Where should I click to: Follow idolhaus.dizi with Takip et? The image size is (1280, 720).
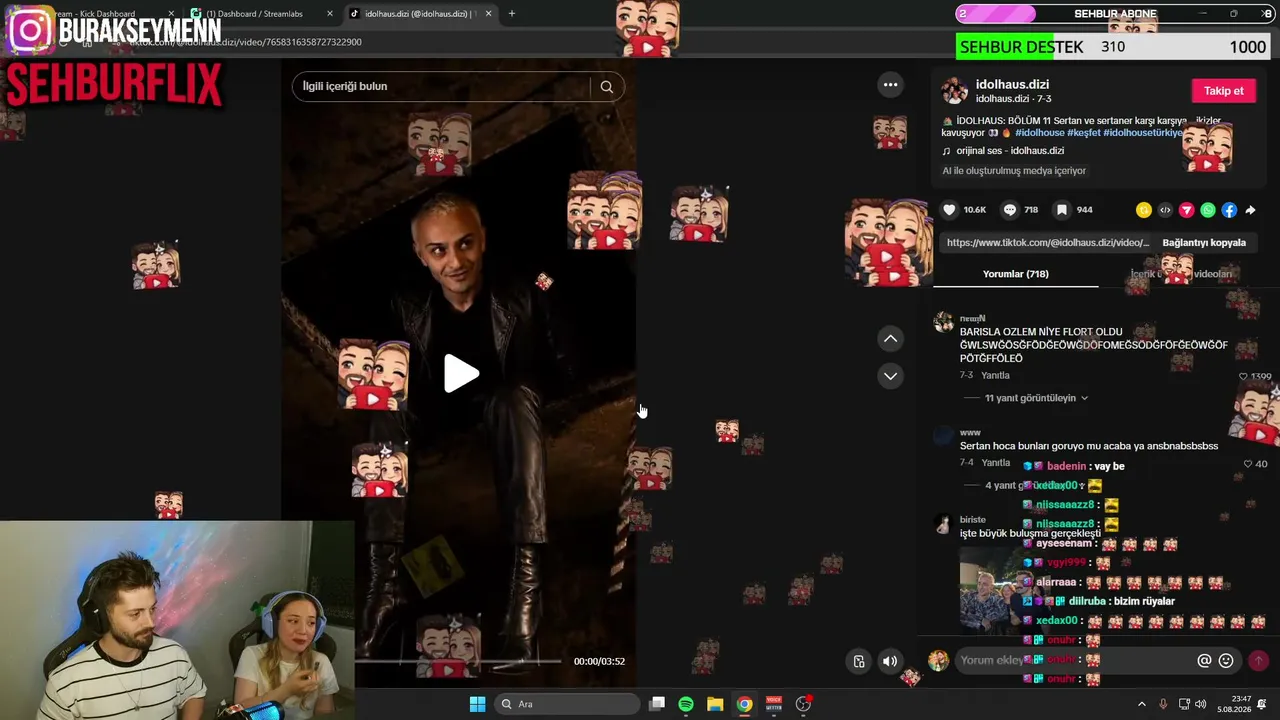point(1223,91)
